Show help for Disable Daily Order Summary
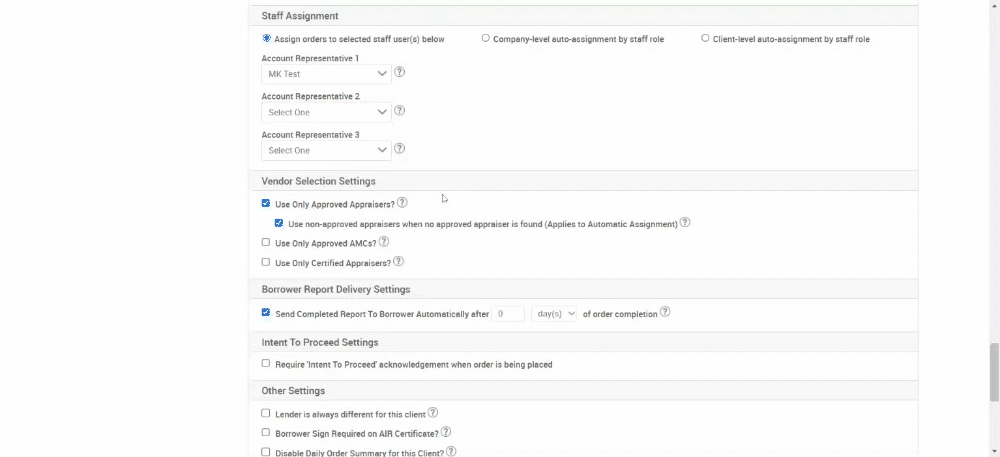1000x457 pixels. coord(451,451)
